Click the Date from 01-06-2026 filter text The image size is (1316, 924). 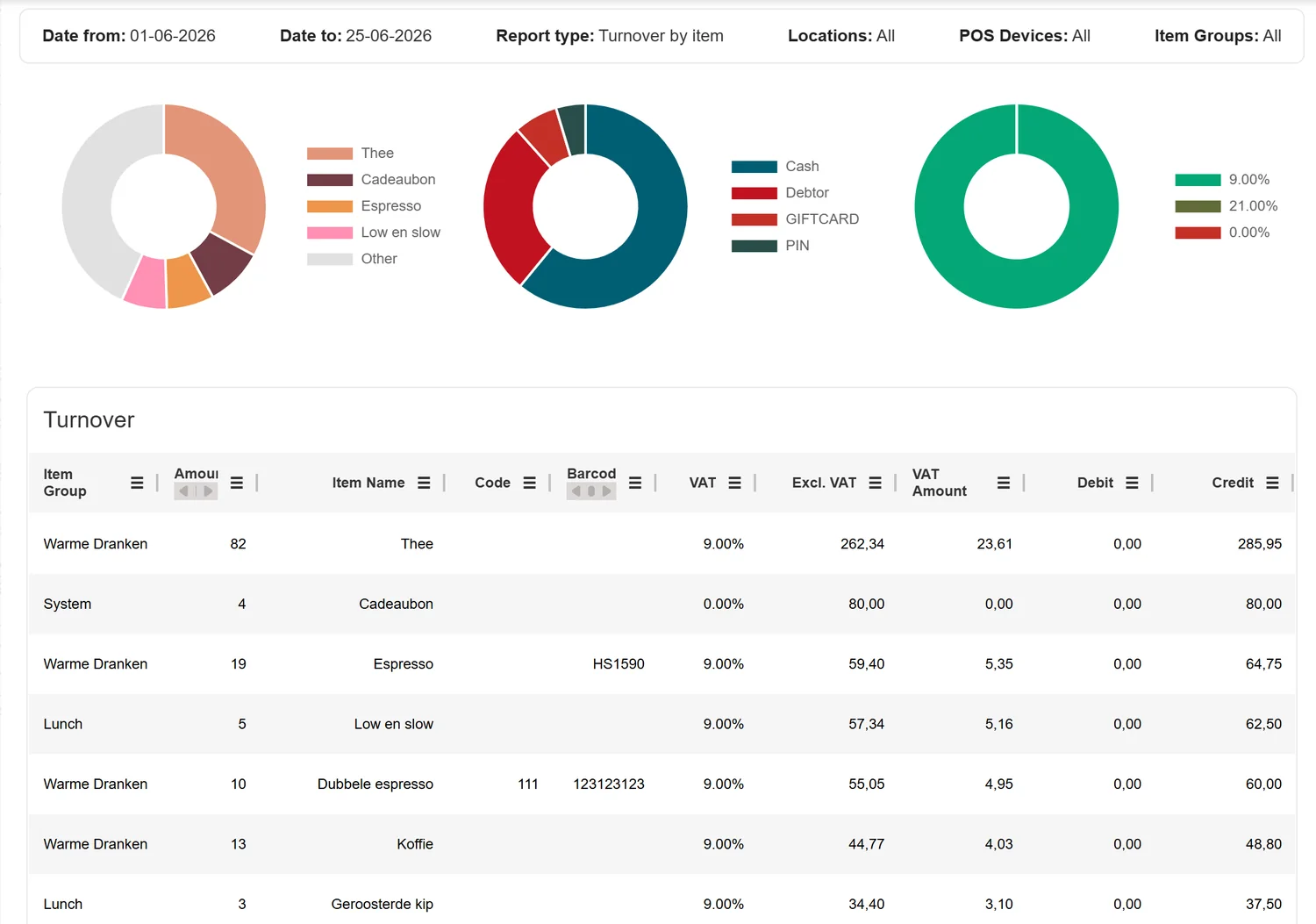[x=129, y=36]
